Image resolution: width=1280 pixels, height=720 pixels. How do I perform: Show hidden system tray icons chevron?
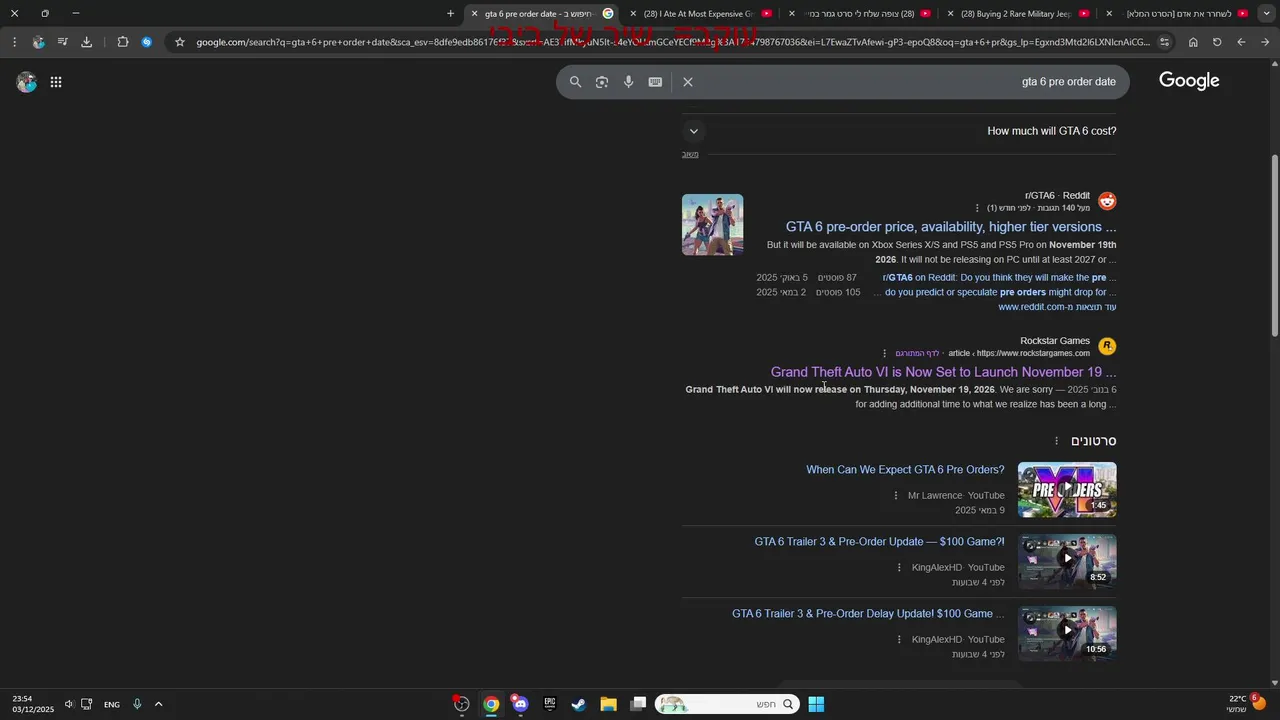tap(158, 704)
